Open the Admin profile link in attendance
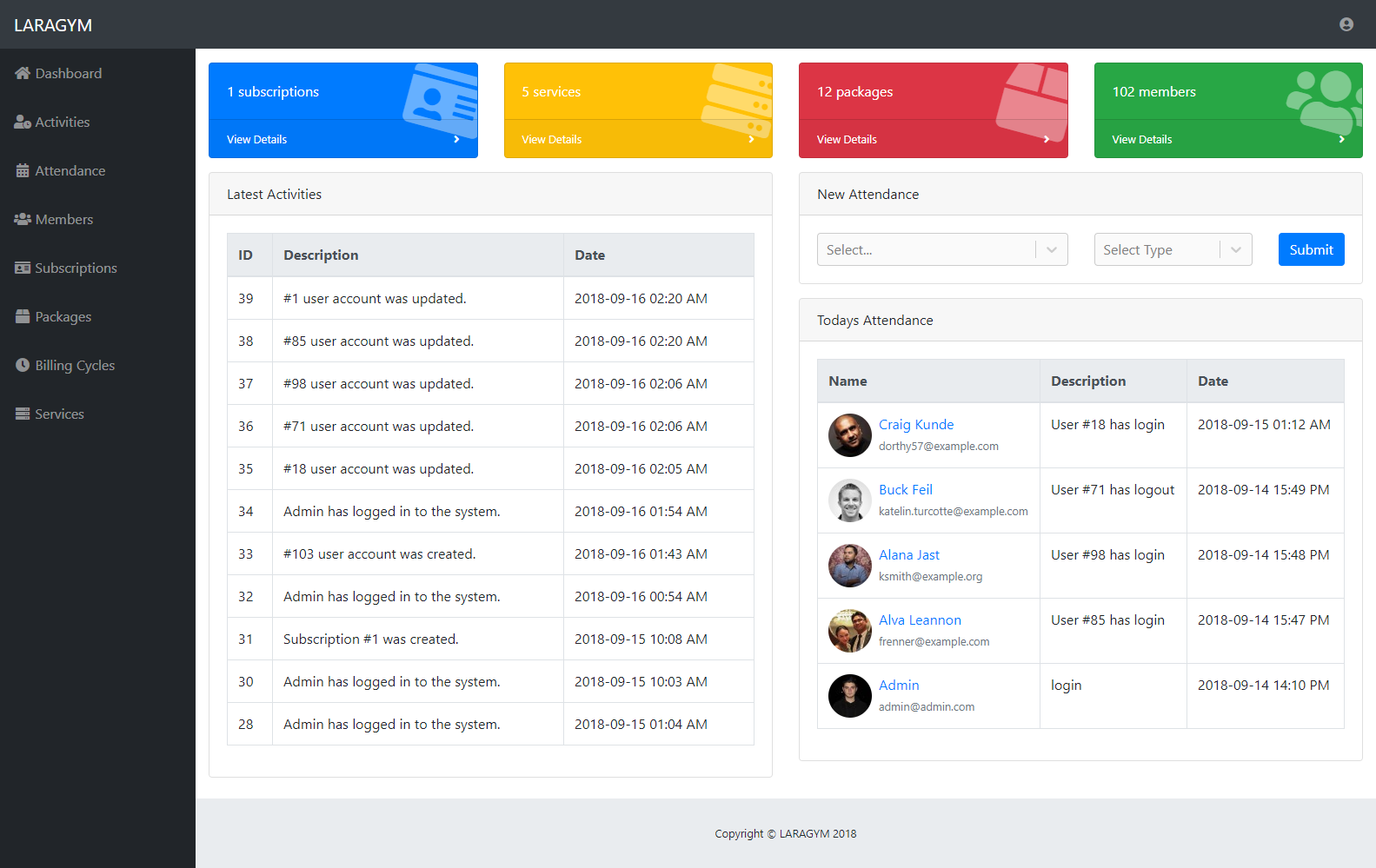 899,685
